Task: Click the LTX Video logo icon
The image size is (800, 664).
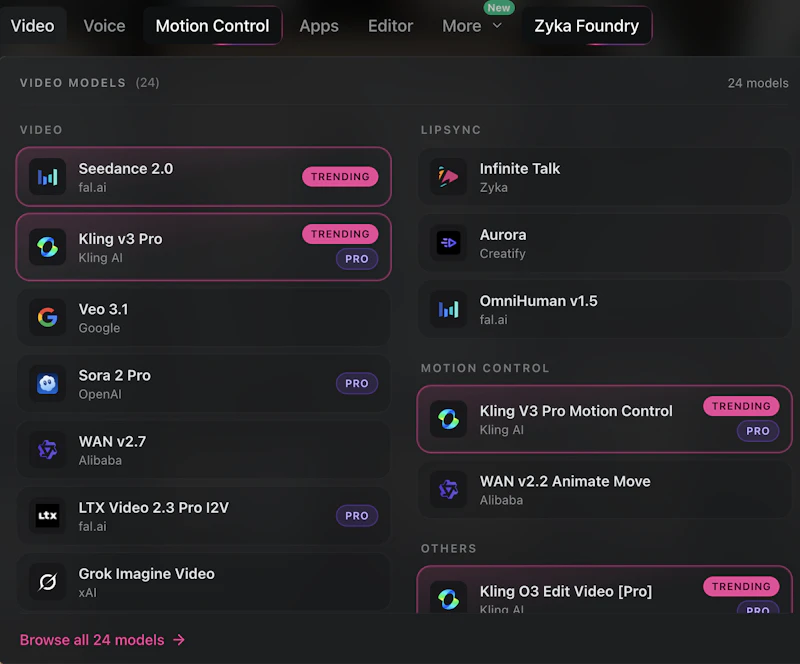Action: click(x=47, y=515)
